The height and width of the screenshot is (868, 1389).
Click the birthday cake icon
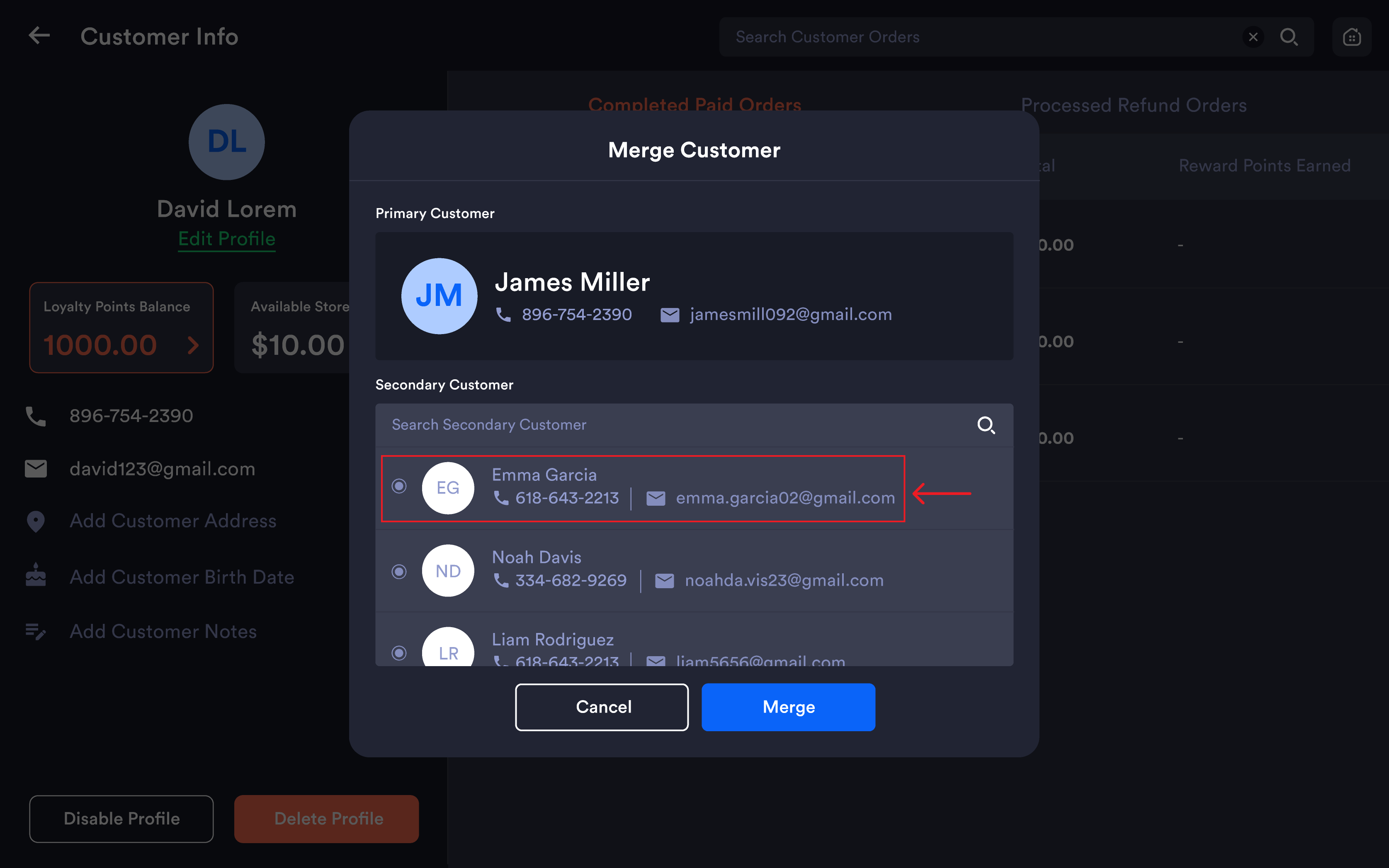coord(36,574)
